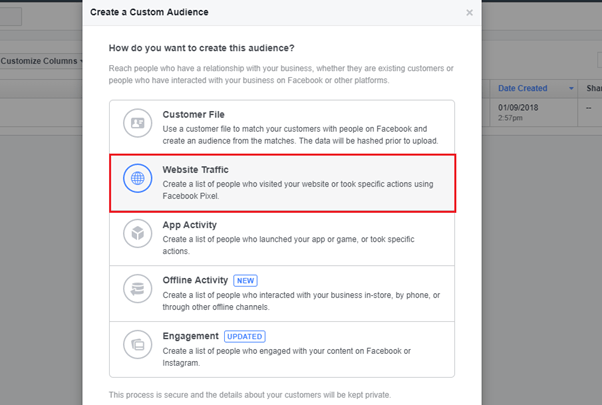Click the Engagement stacked windows icon

coord(137,344)
